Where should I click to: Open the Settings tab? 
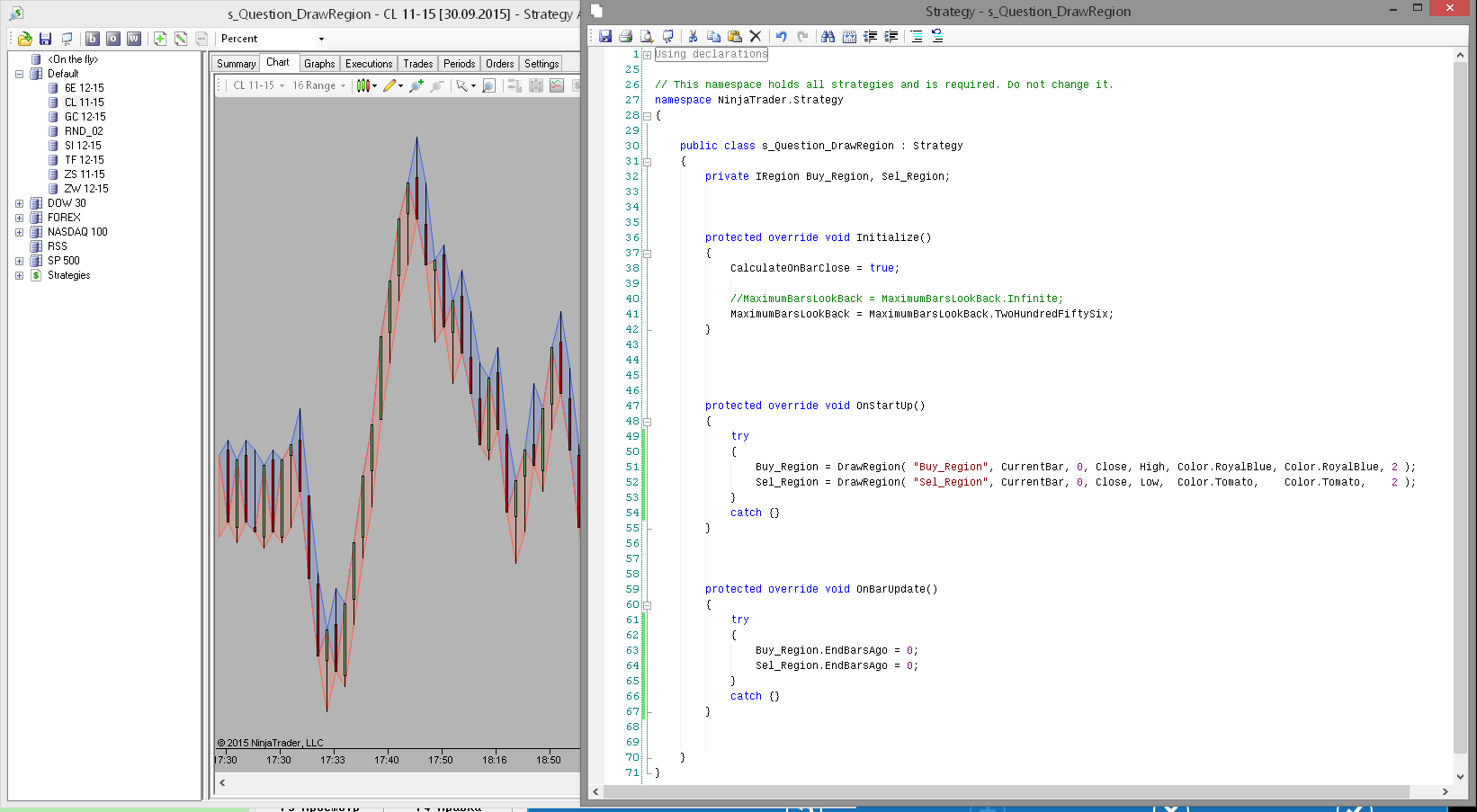click(x=542, y=64)
